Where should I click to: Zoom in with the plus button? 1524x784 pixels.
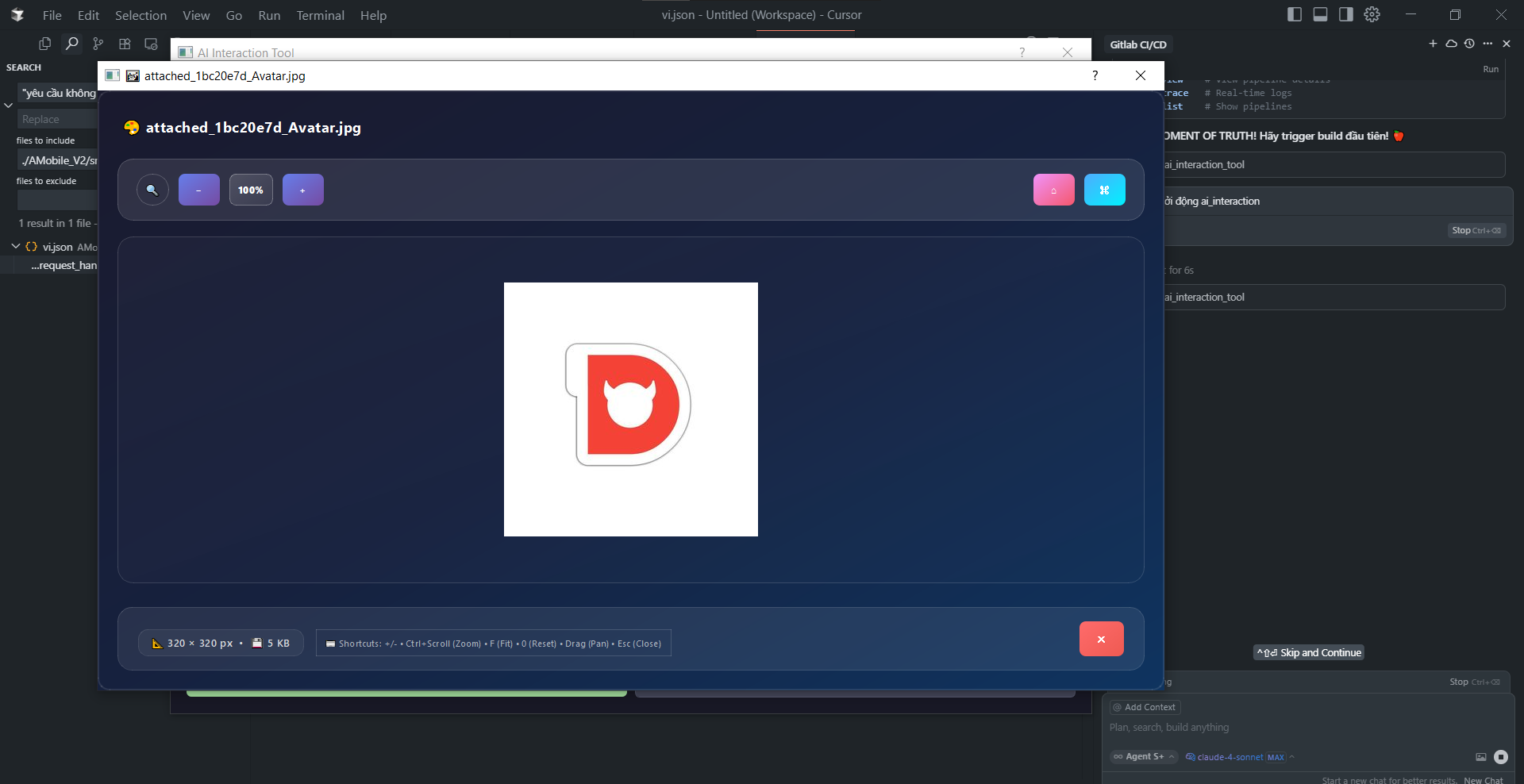(x=303, y=190)
